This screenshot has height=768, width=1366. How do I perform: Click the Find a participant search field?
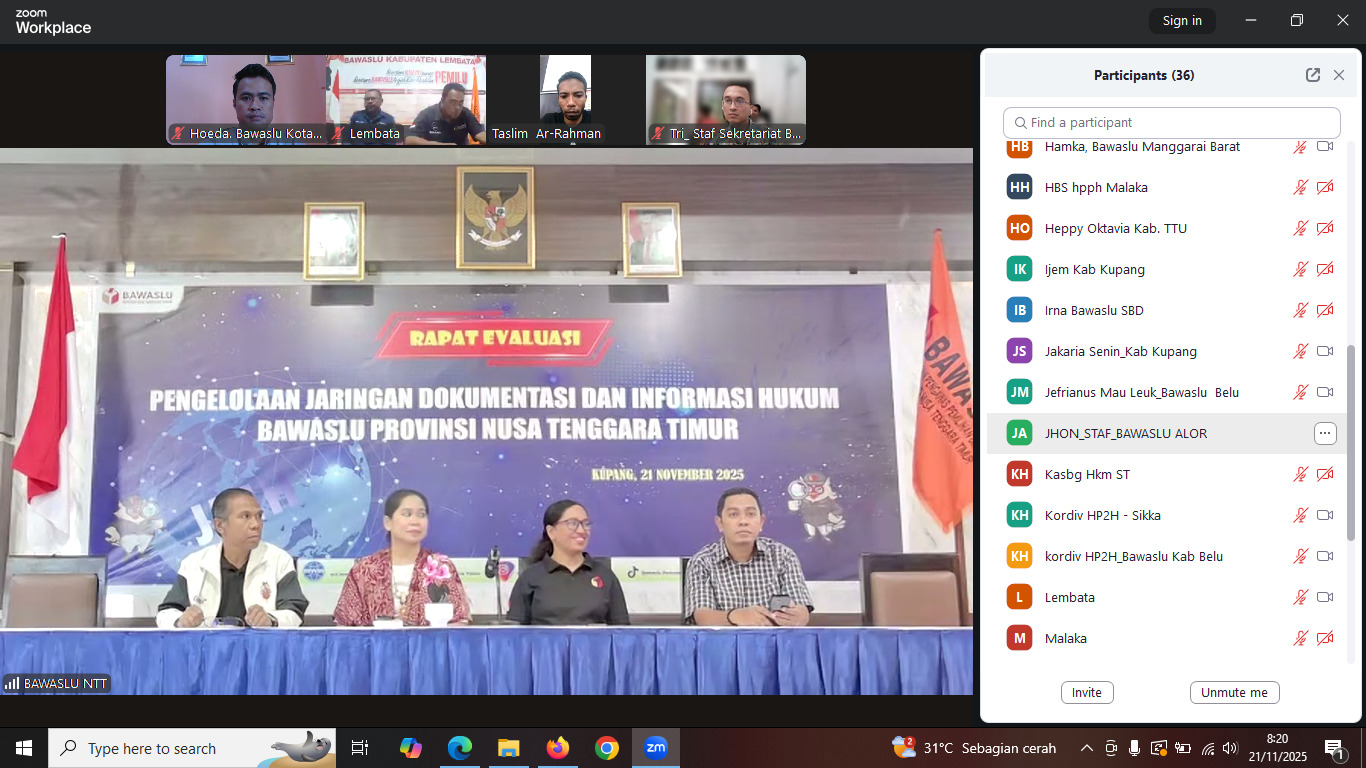[x=1172, y=123]
